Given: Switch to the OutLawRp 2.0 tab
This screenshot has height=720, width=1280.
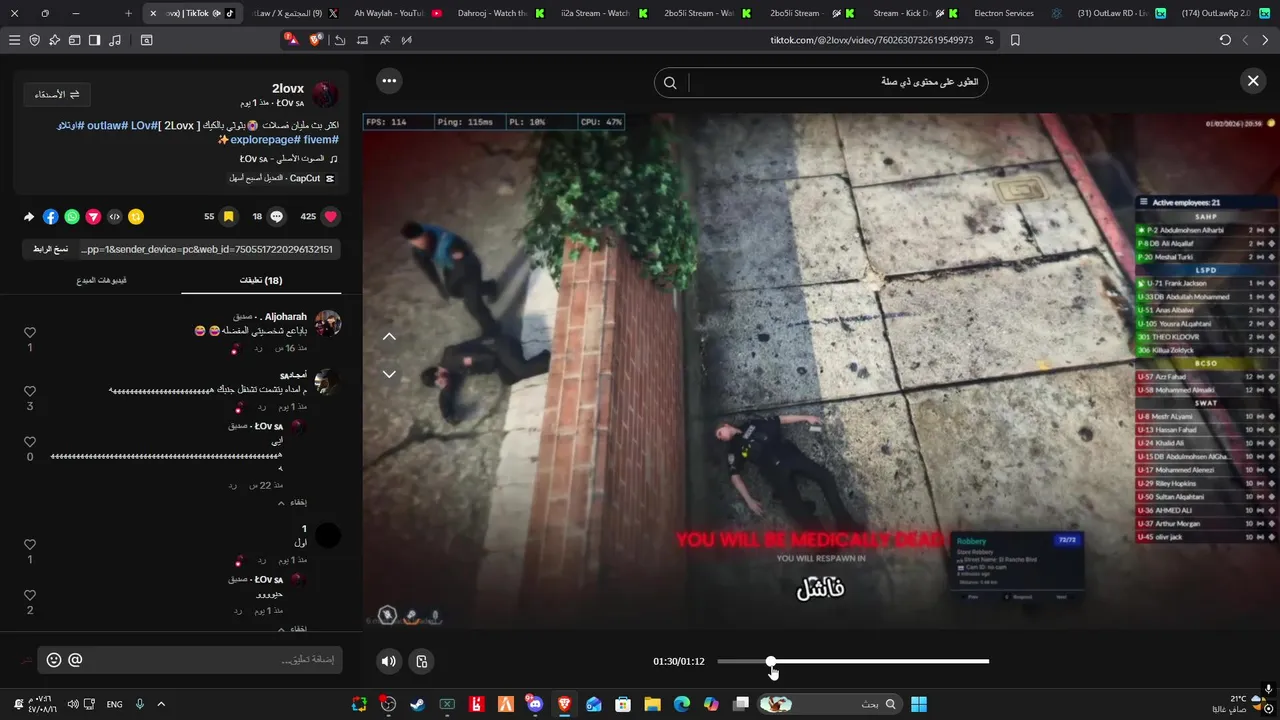Looking at the screenshot, I should point(1224,13).
